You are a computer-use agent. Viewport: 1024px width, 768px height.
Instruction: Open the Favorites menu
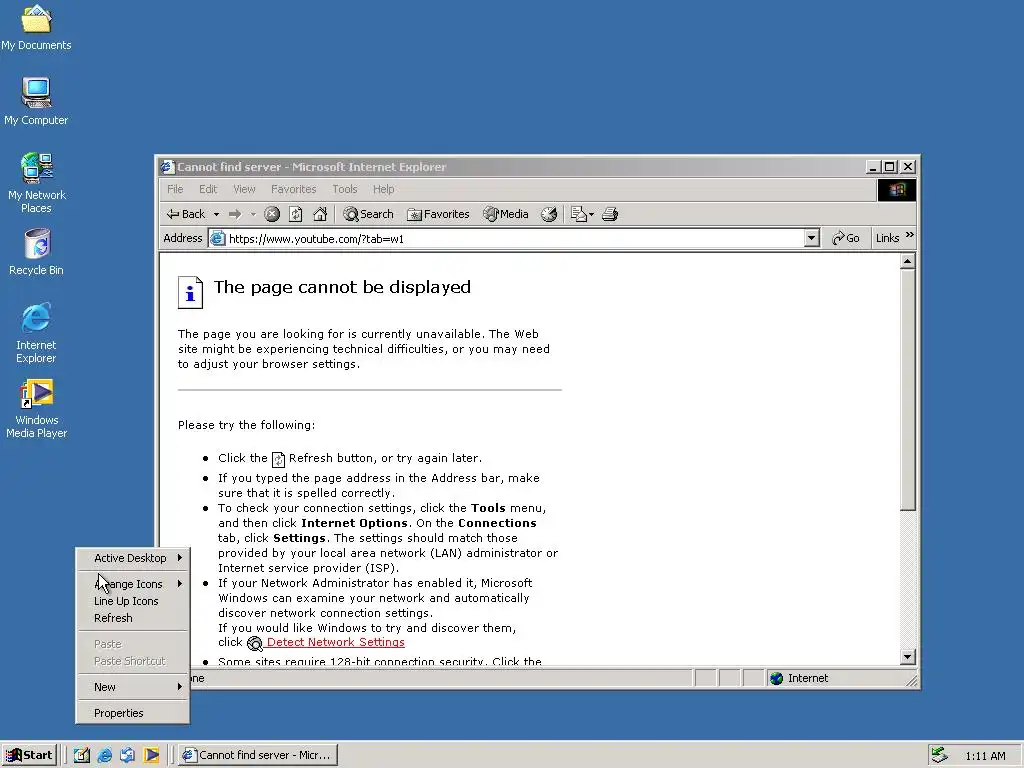(x=293, y=189)
